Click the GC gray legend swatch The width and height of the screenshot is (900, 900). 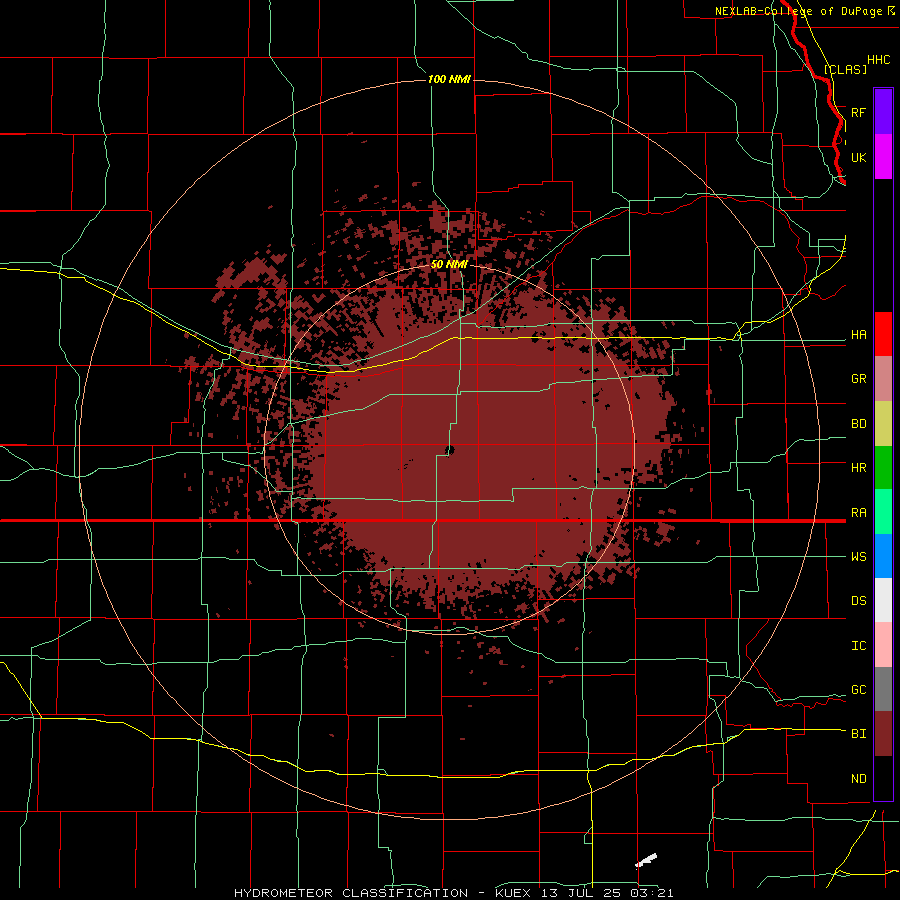coord(883,689)
